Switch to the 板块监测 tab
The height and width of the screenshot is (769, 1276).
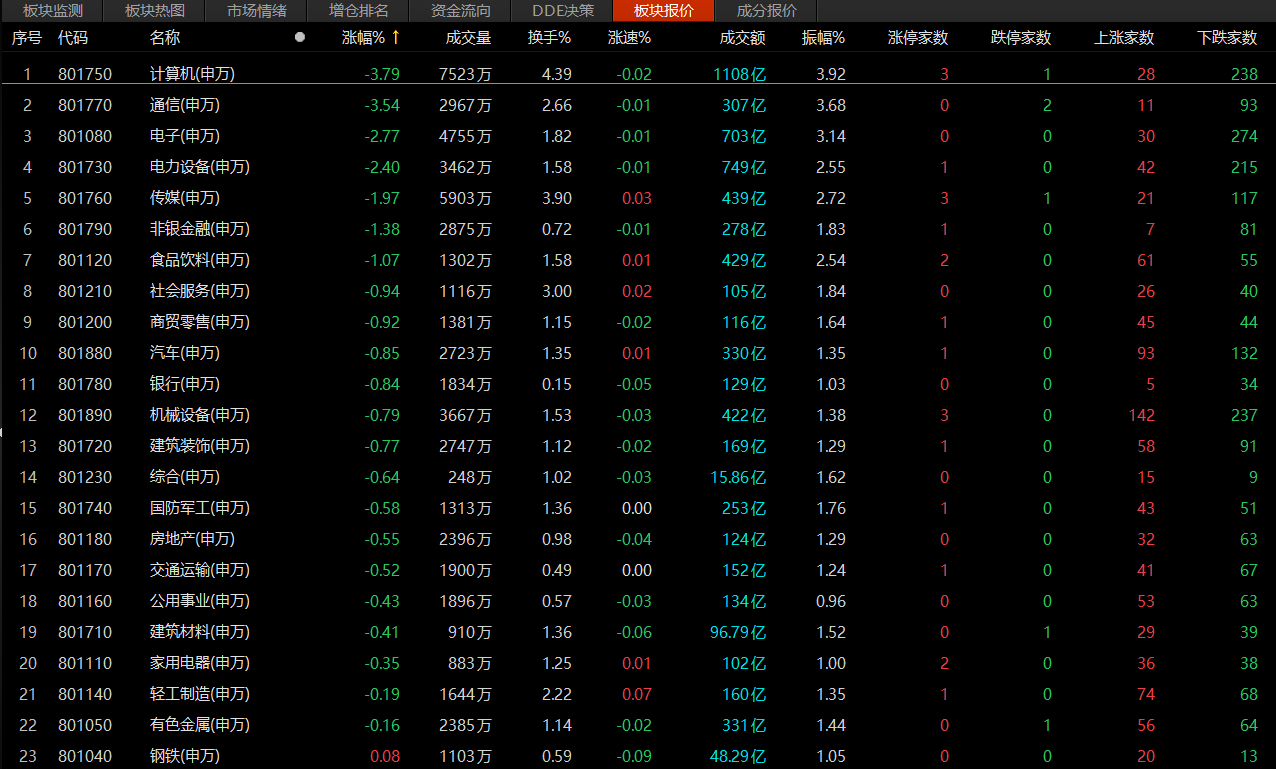click(x=53, y=11)
